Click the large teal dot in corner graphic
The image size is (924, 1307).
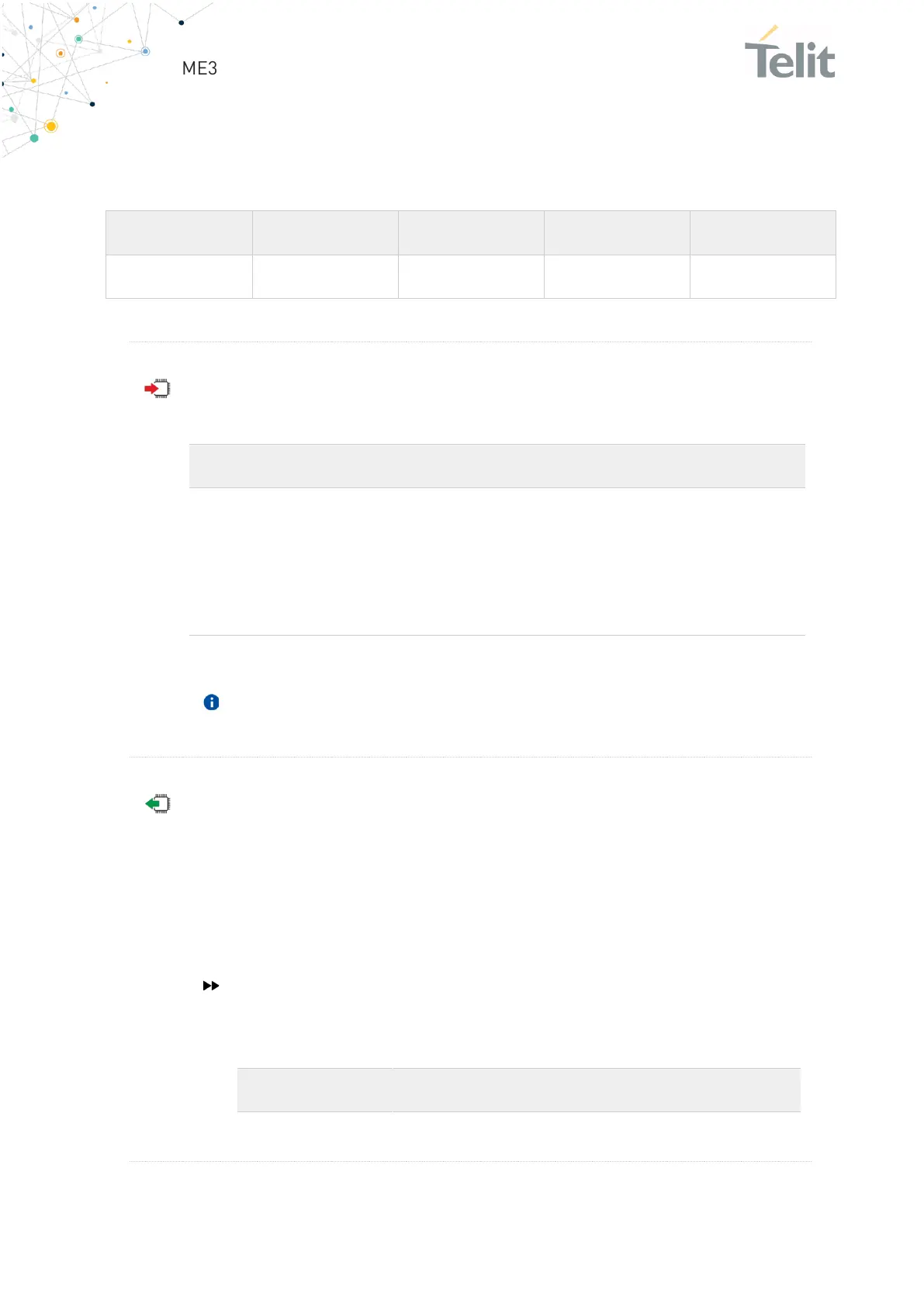click(x=34, y=138)
